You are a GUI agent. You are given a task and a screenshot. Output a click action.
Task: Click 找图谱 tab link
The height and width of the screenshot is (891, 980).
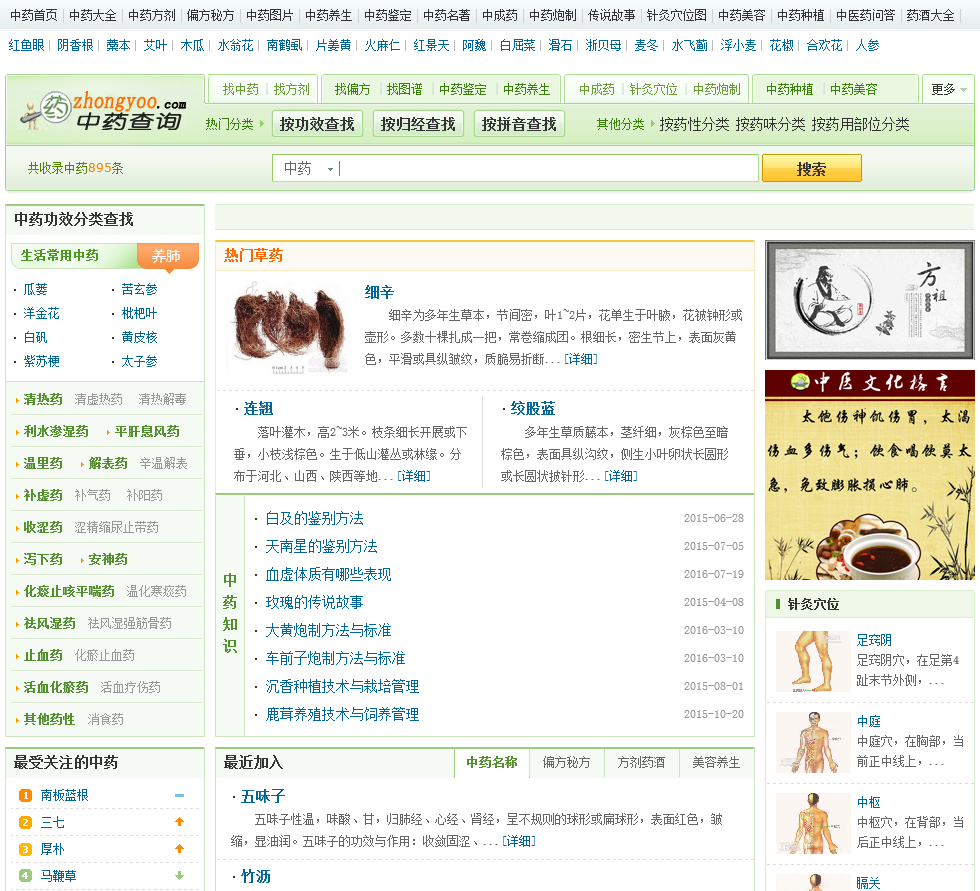(x=404, y=89)
